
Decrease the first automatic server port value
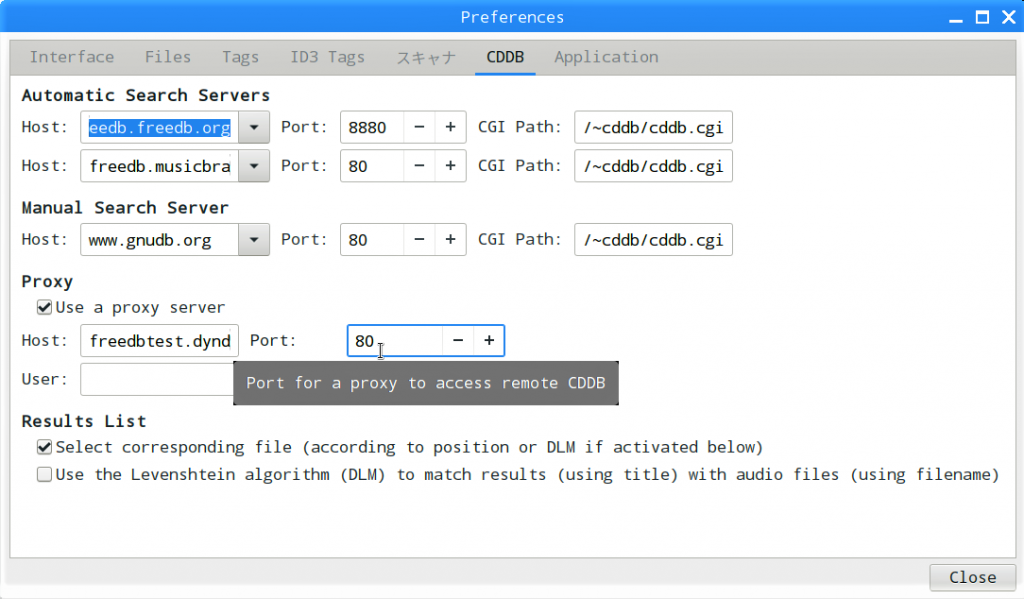coord(419,127)
